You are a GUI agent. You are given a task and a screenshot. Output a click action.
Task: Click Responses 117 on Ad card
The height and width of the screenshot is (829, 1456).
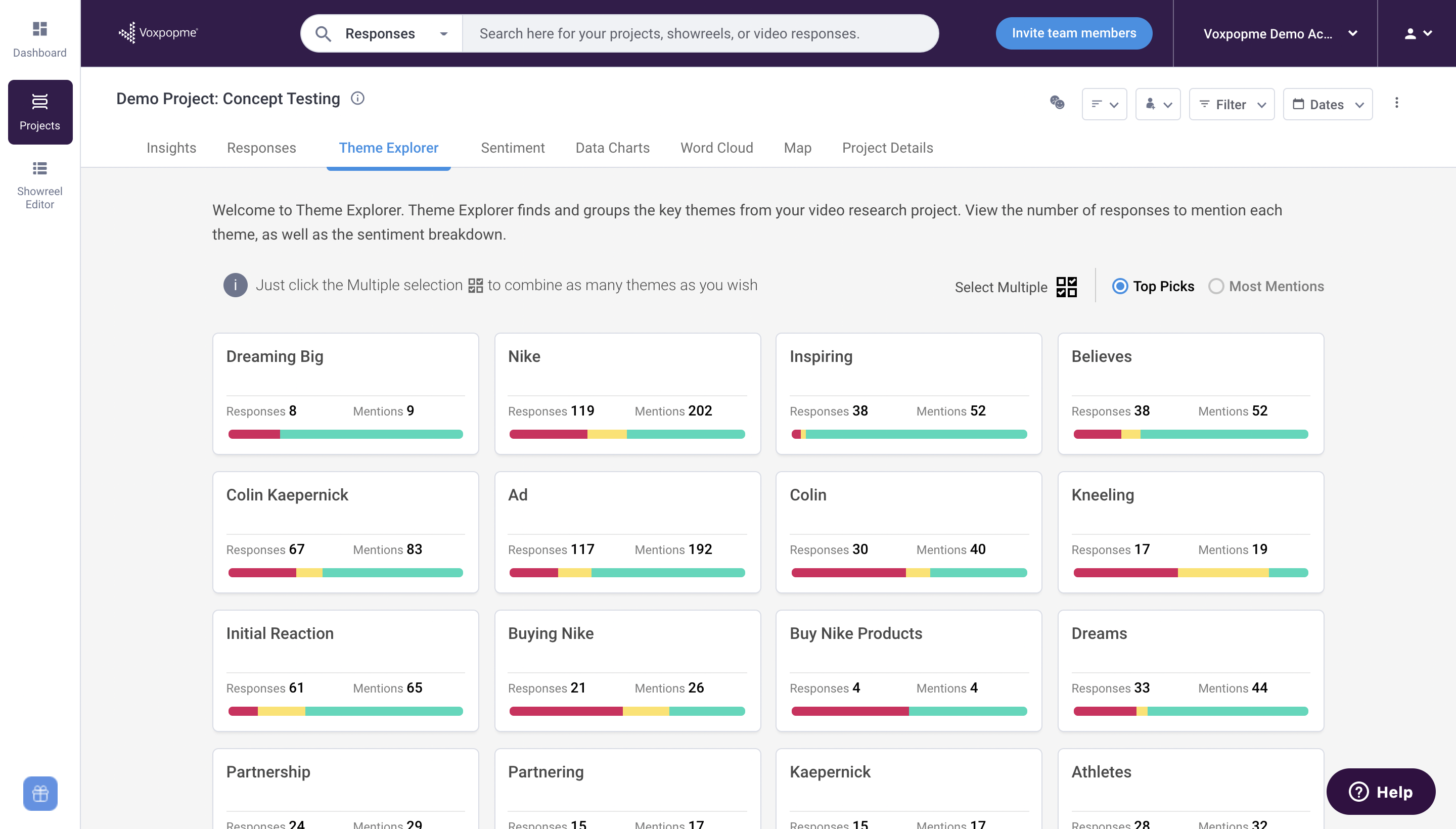pos(551,549)
